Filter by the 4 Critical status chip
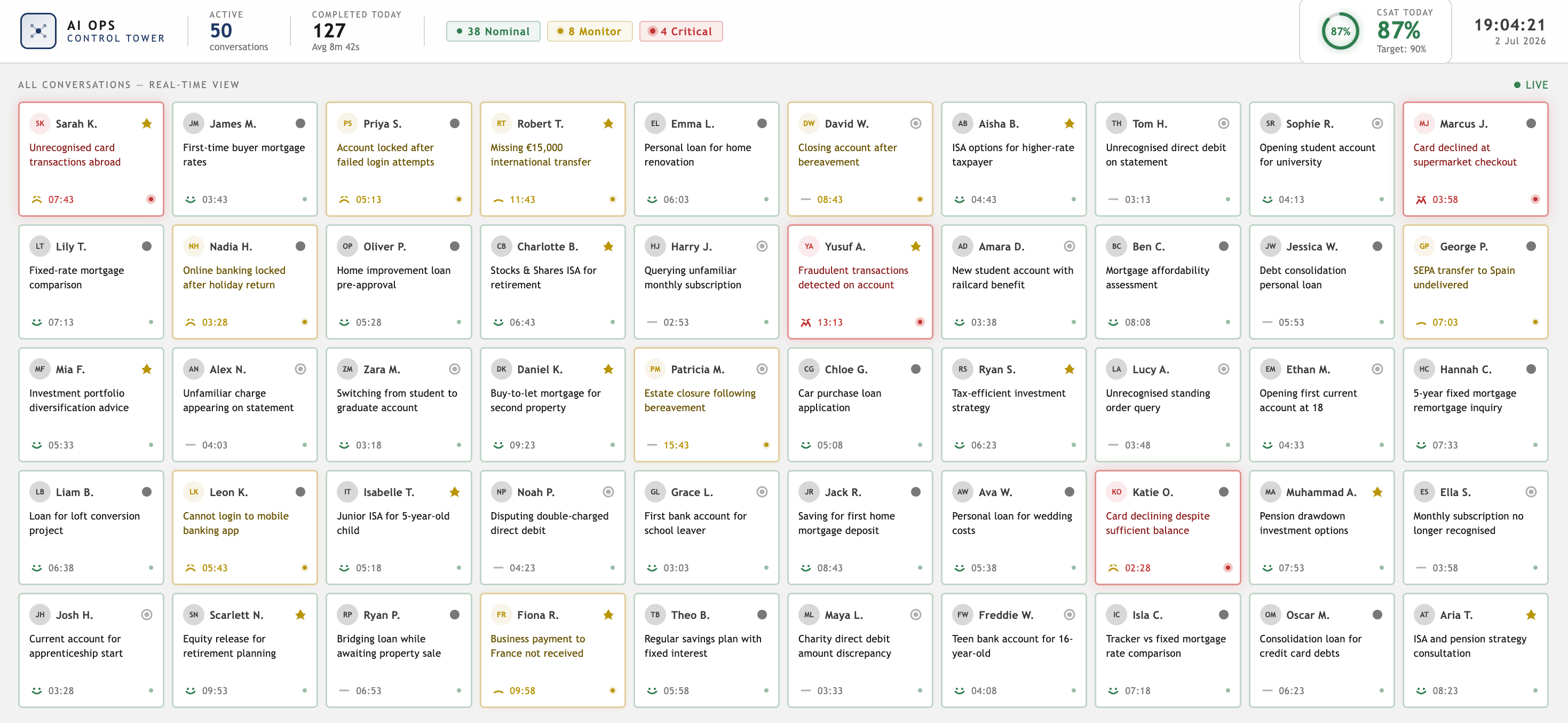1568x723 pixels. click(x=680, y=32)
